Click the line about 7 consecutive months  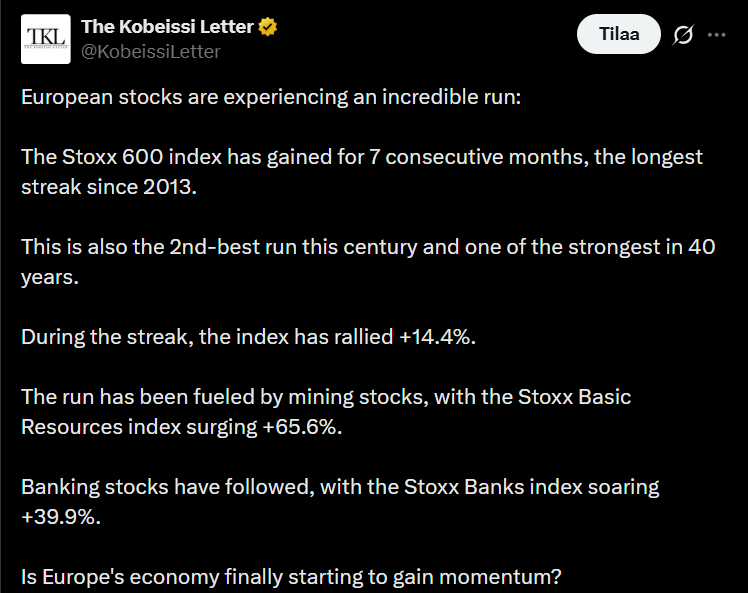pyautogui.click(x=361, y=158)
